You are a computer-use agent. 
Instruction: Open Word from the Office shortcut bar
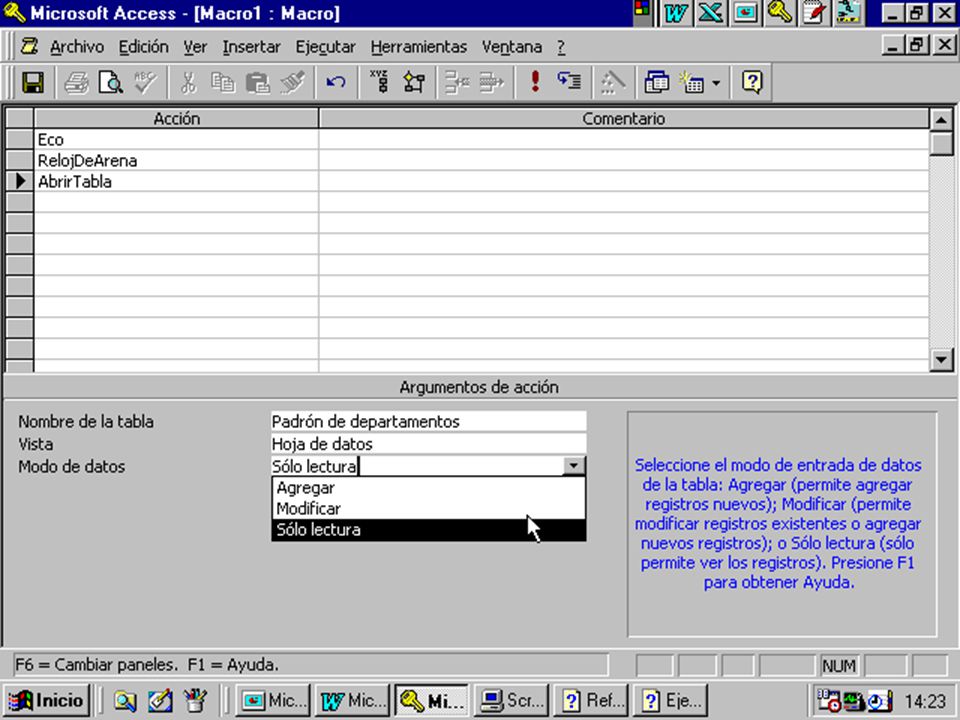676,13
